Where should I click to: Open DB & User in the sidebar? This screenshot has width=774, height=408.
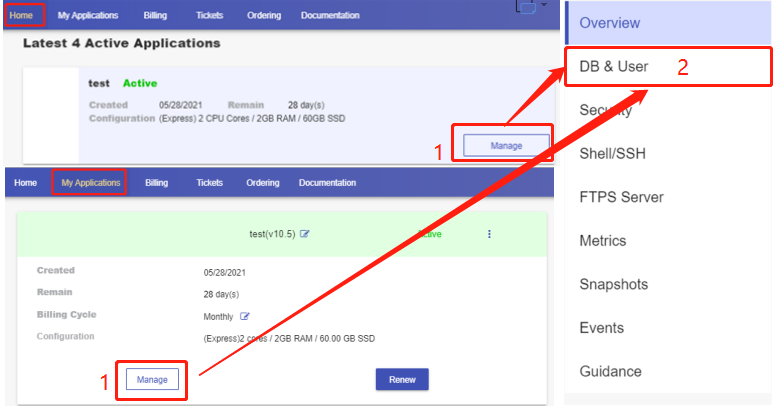(614, 67)
